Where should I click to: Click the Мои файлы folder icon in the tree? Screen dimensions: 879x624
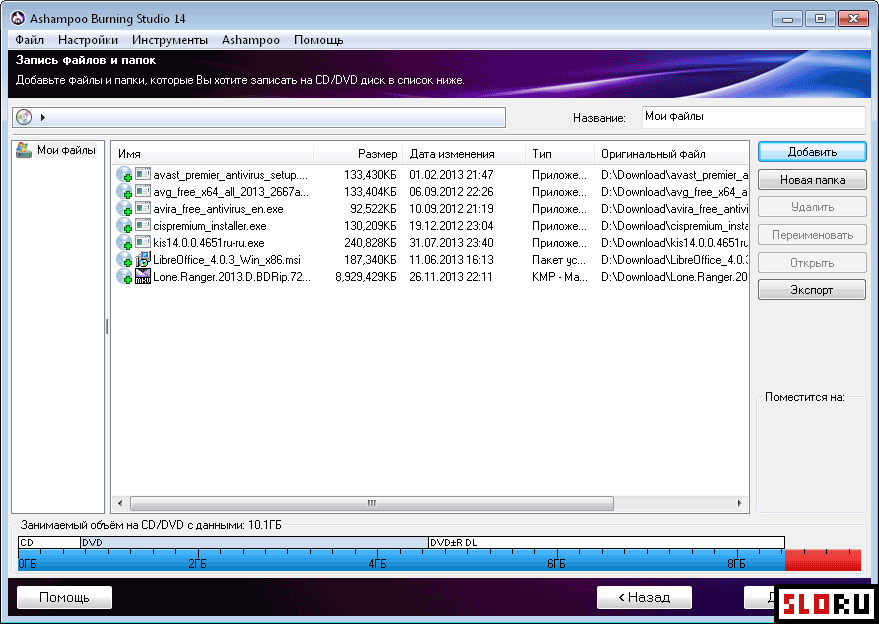24,150
